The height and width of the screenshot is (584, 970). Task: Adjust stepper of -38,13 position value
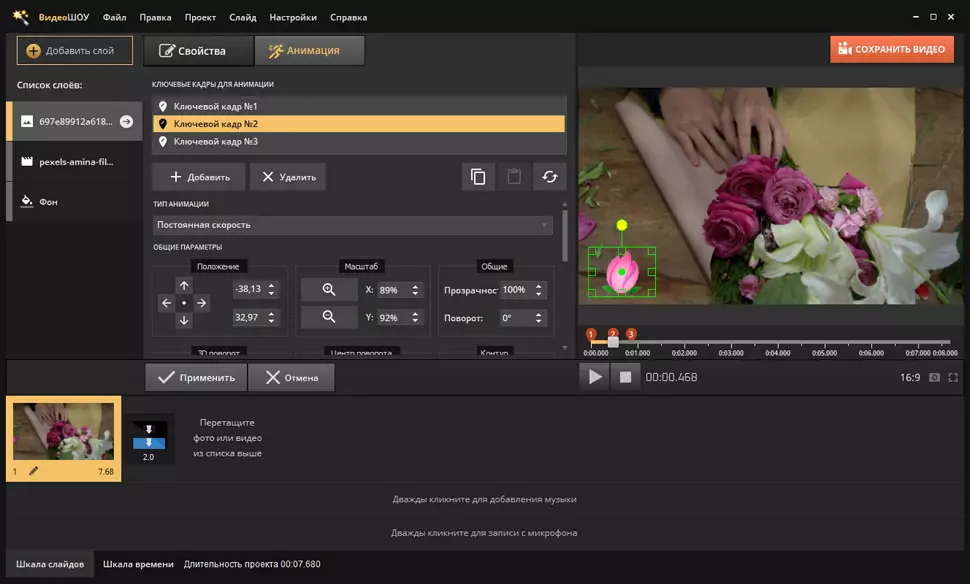[272, 289]
